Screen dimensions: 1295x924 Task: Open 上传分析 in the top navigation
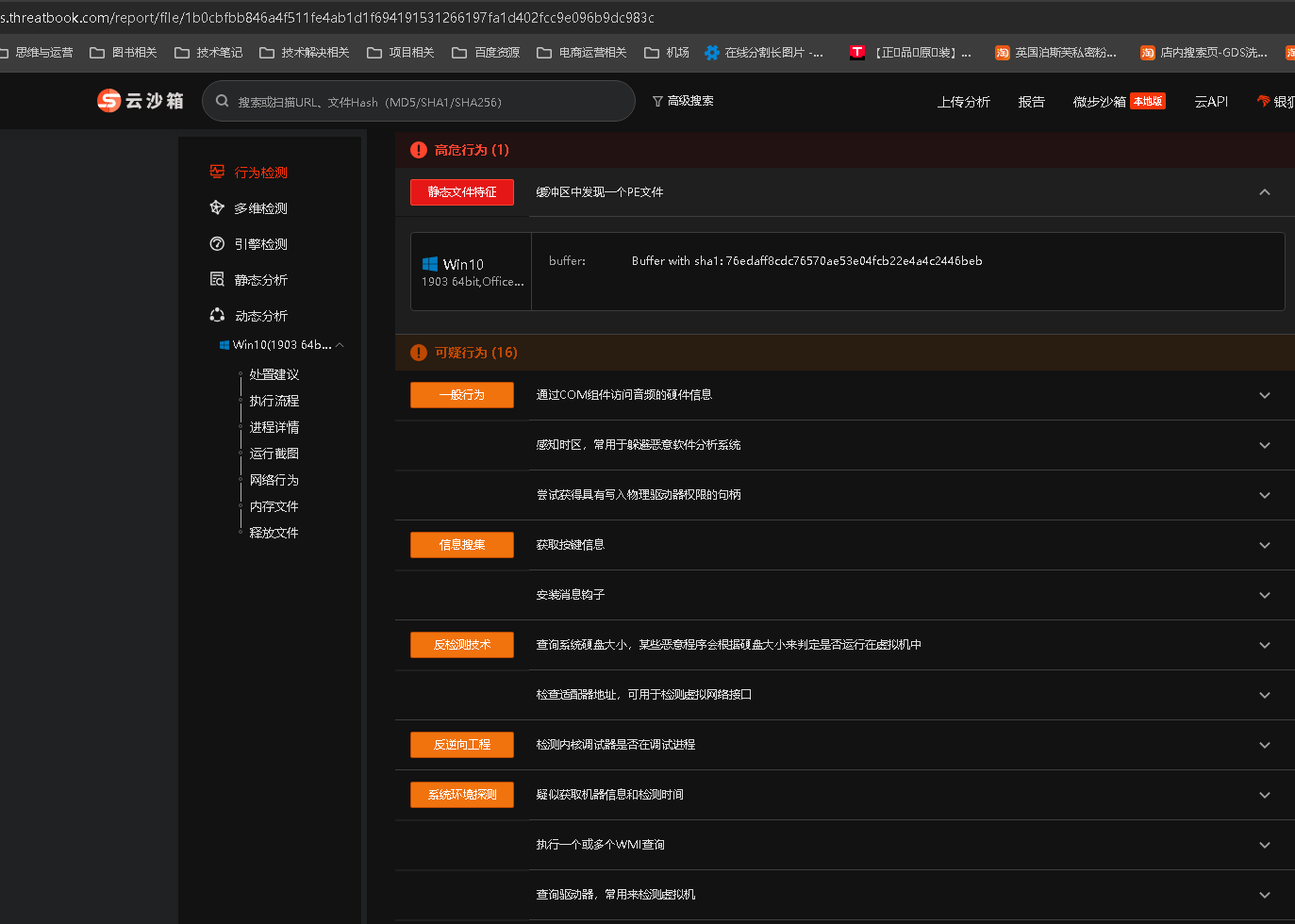[964, 102]
